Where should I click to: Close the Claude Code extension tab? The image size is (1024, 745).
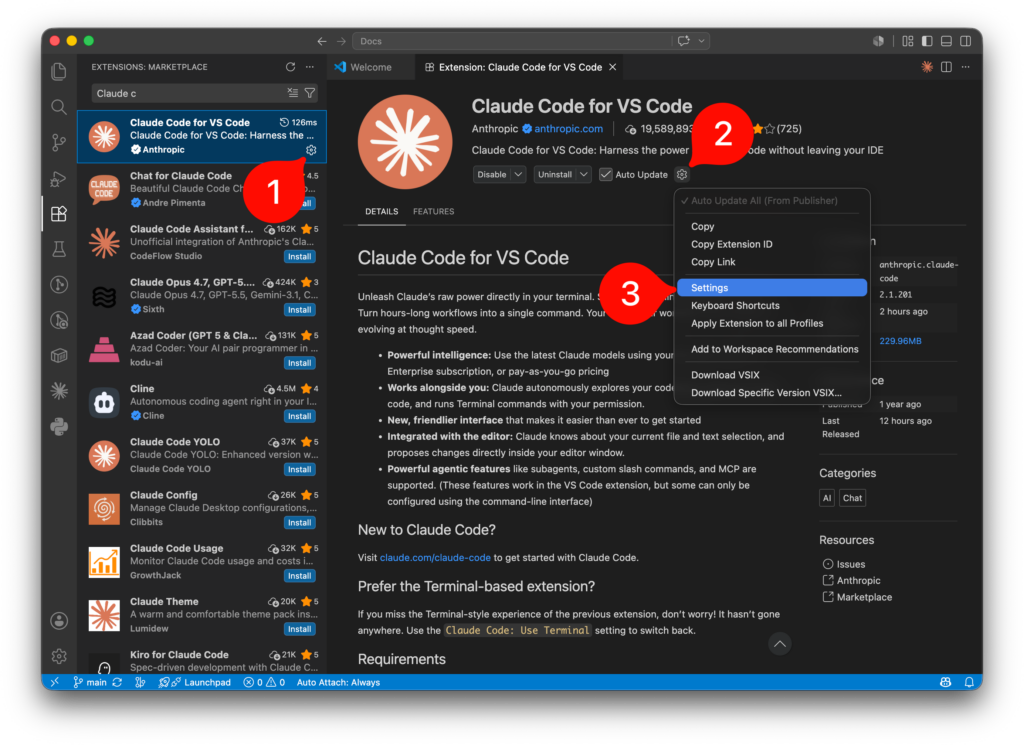(x=613, y=67)
